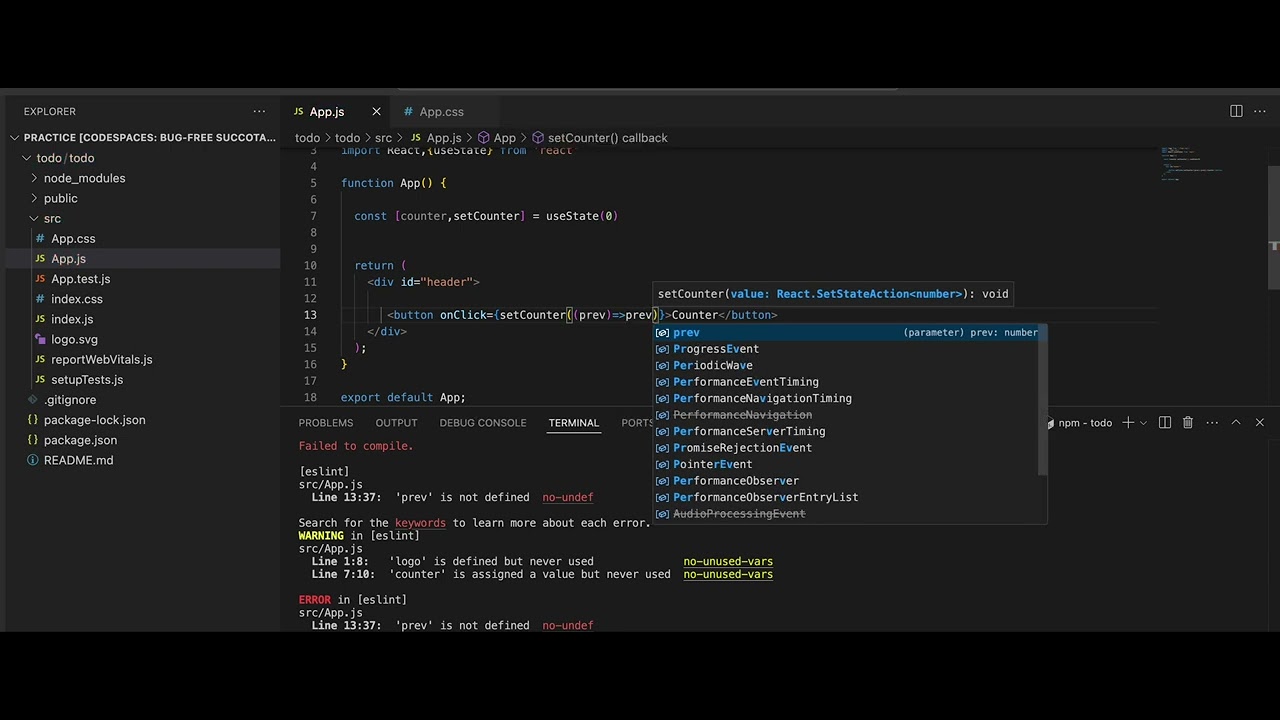Collapse the src folder
Image resolution: width=1280 pixels, height=720 pixels.
pyautogui.click(x=52, y=218)
